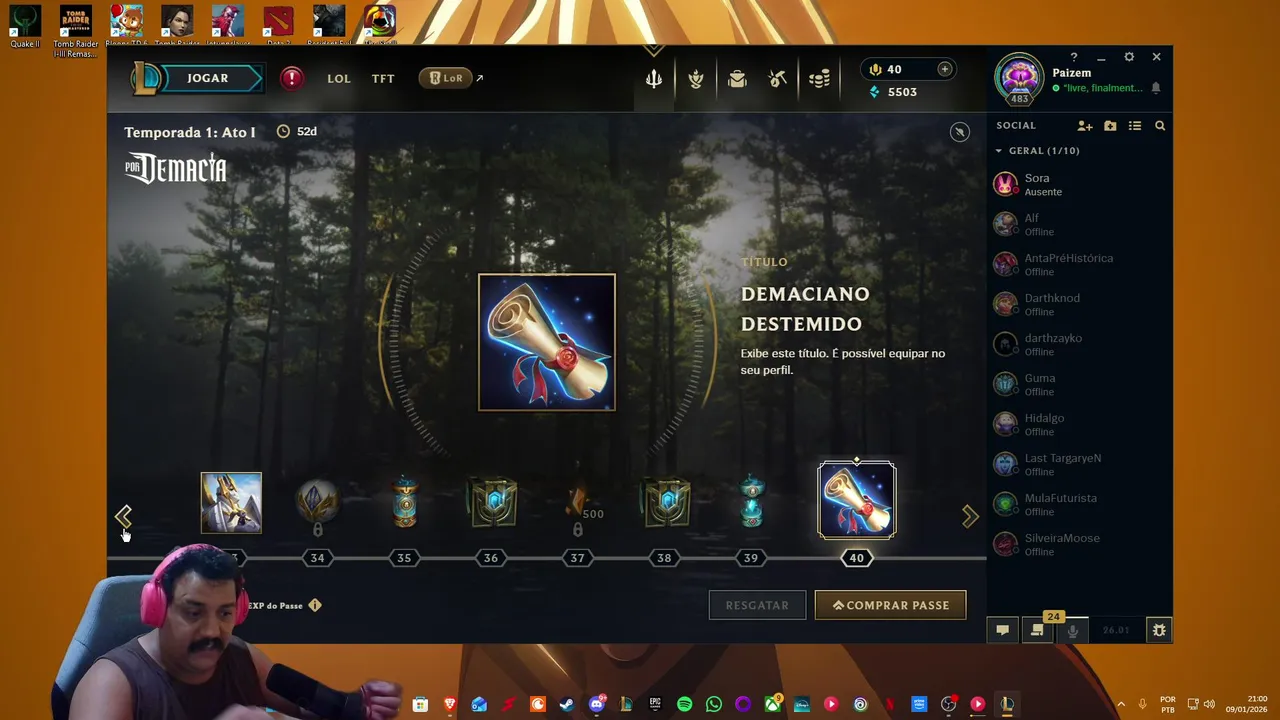Open Discord from the taskbar
Viewport: 1280px width, 720px height.
597,704
